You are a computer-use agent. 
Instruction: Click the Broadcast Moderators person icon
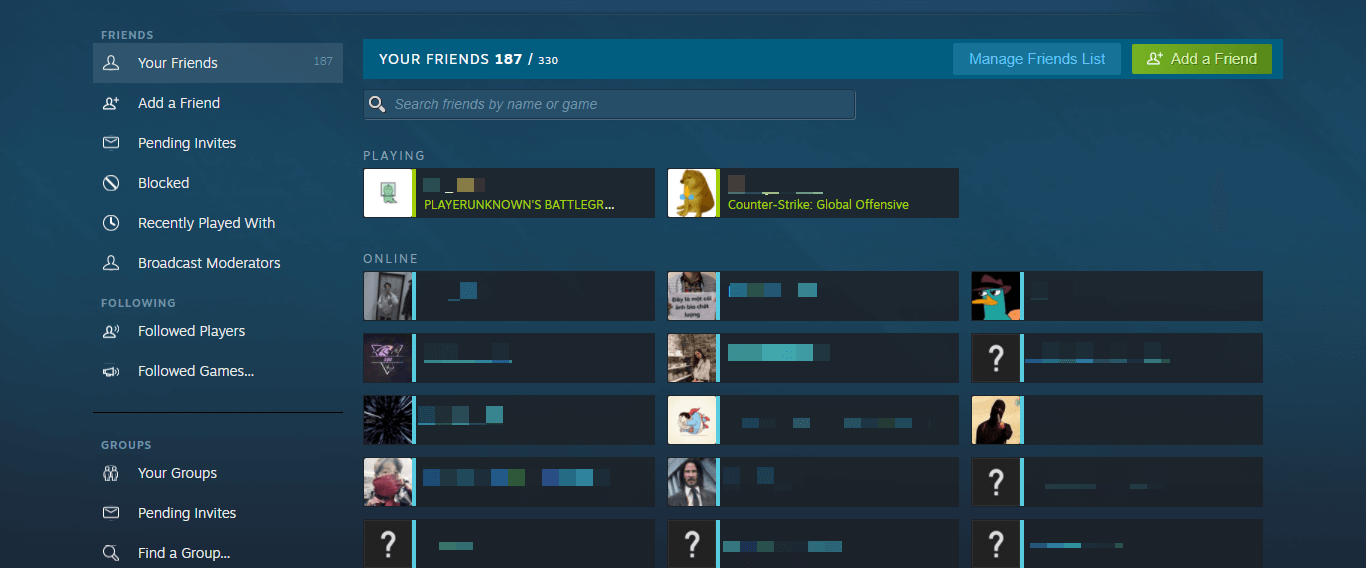click(x=111, y=263)
